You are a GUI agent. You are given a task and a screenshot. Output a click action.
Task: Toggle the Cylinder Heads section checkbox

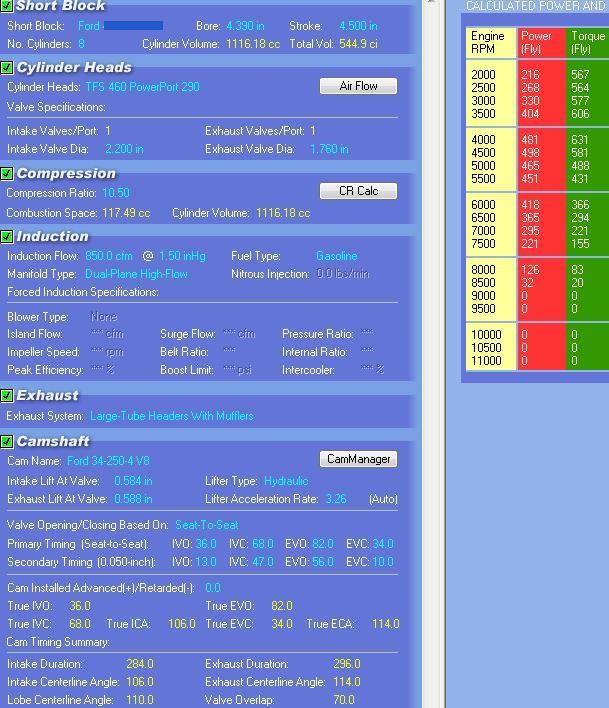(x=7, y=68)
